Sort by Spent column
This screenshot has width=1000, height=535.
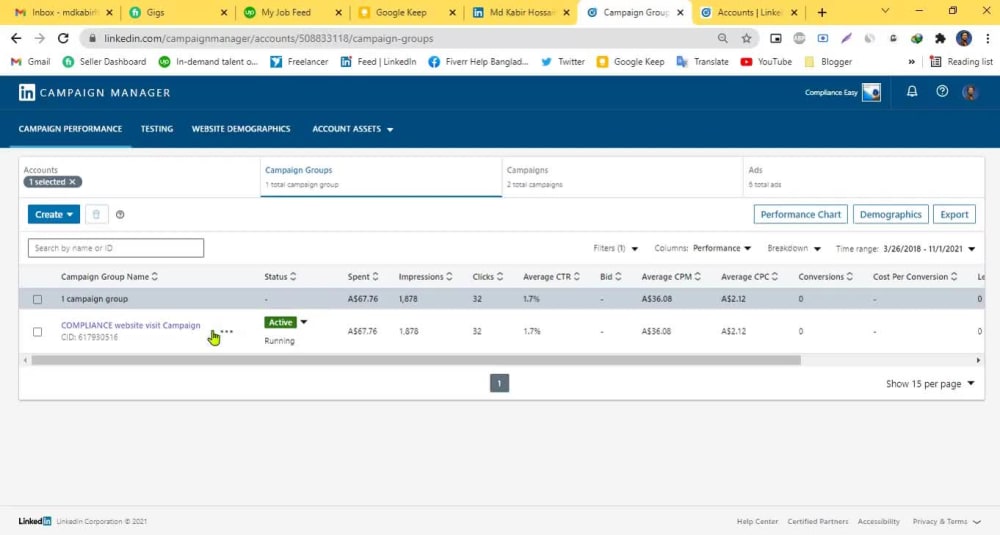pyautogui.click(x=363, y=277)
